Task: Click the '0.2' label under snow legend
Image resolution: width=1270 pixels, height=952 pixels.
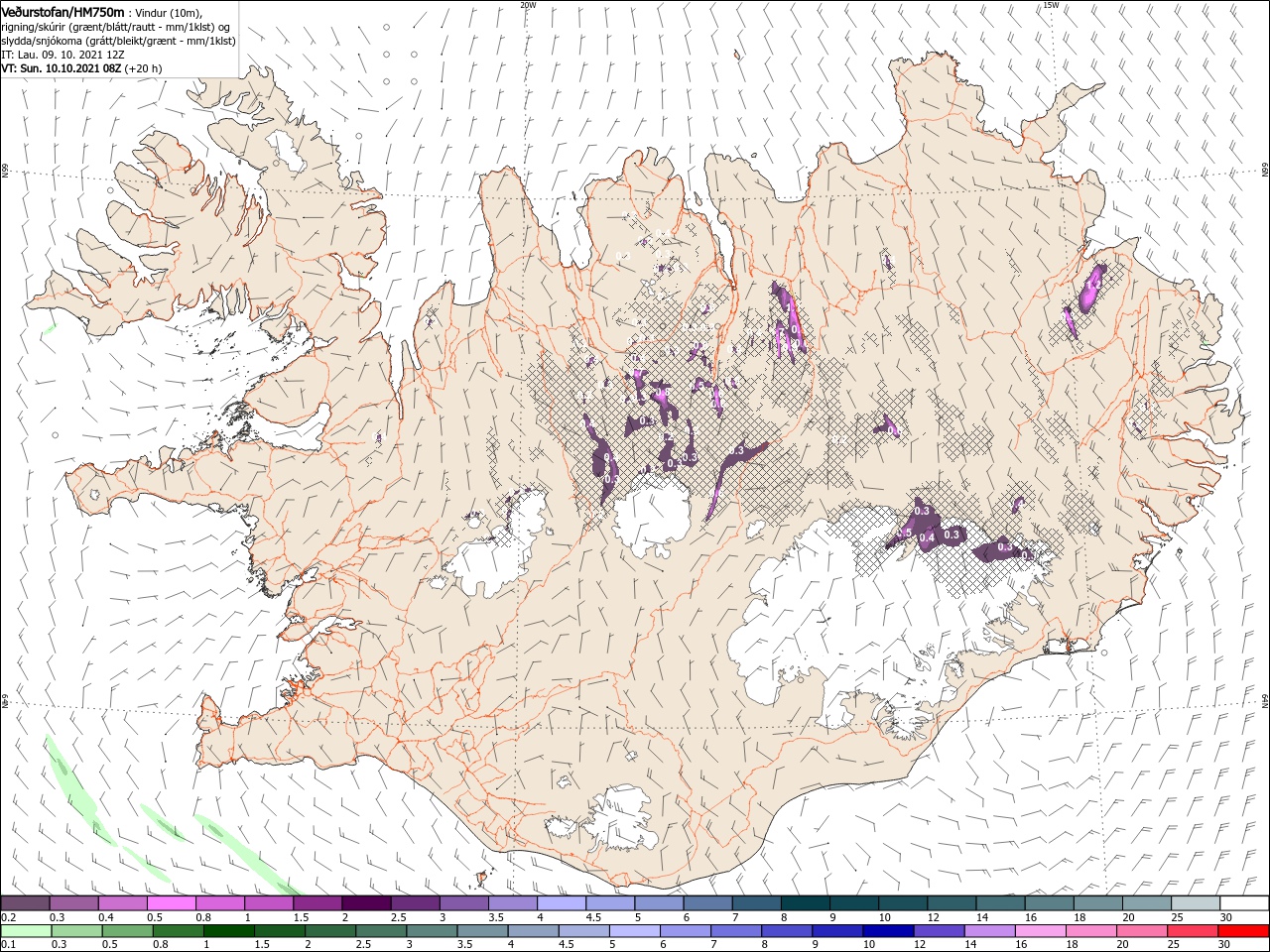Action: (7, 917)
